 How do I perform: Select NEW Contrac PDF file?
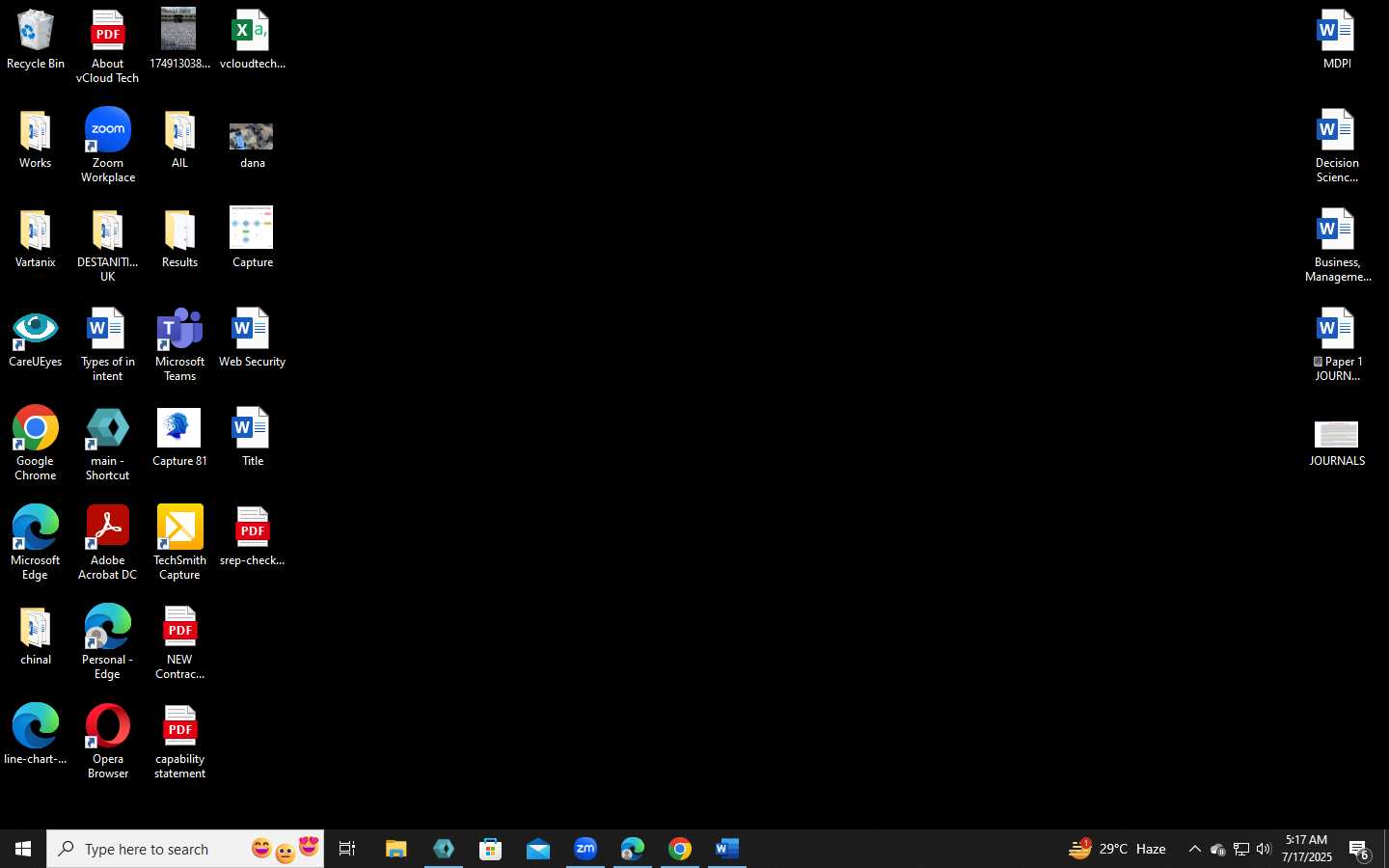point(179,643)
